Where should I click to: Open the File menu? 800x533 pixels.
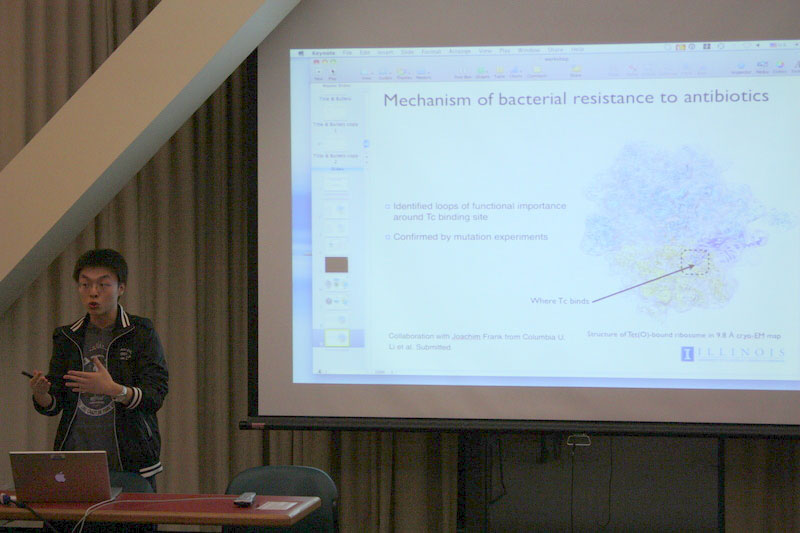pos(347,51)
